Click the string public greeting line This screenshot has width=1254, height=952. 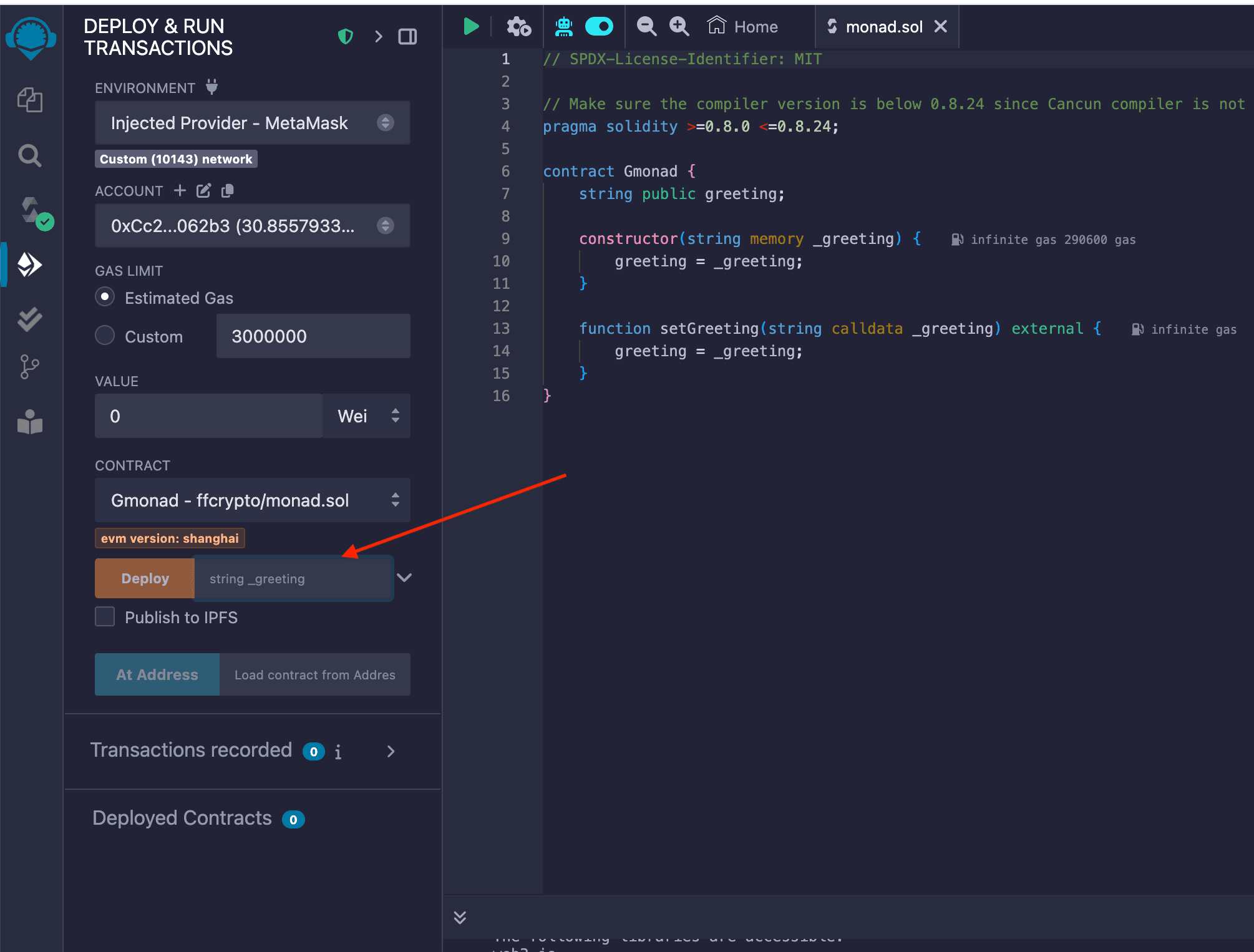click(x=681, y=194)
